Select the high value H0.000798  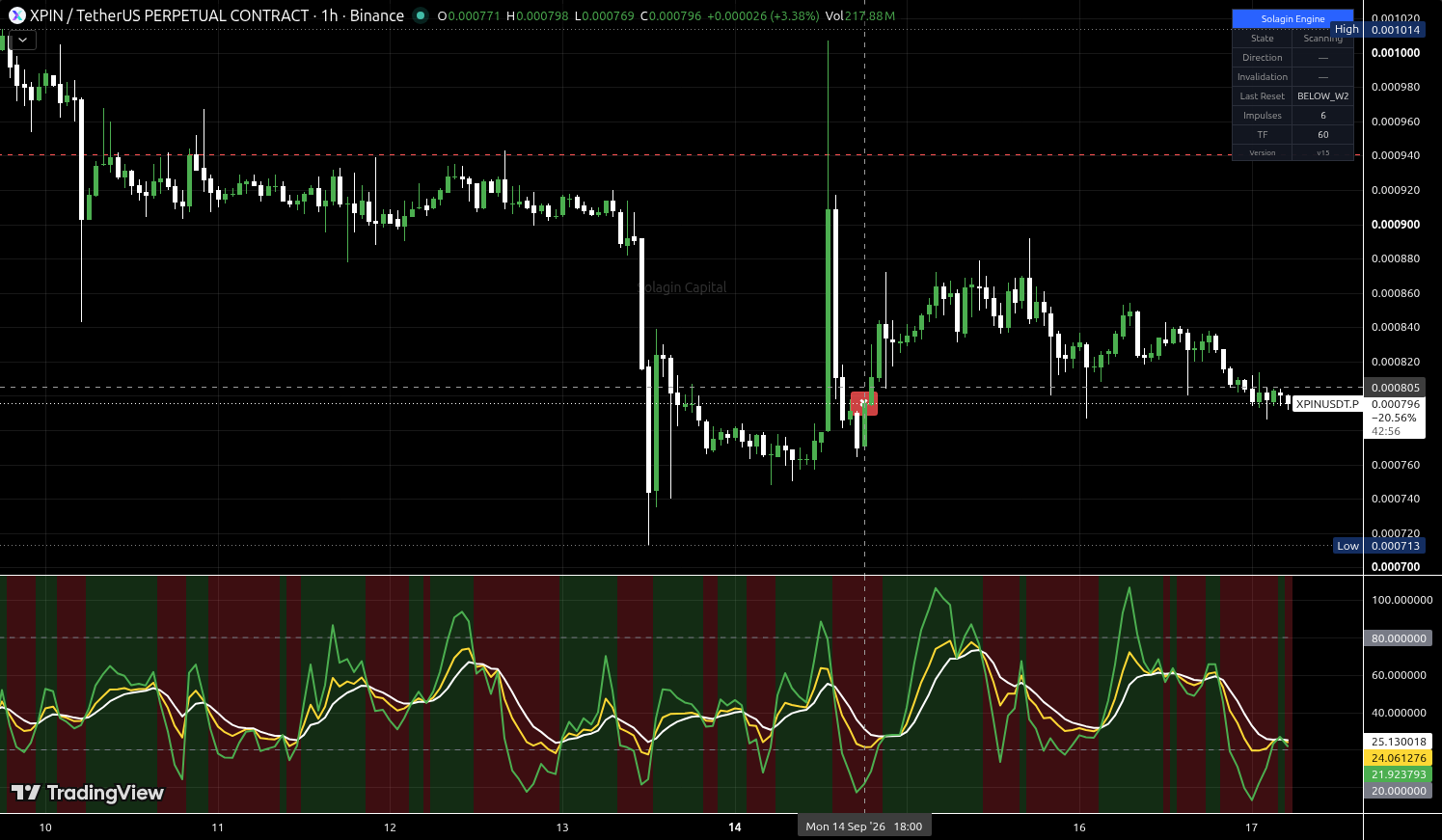pos(537,15)
